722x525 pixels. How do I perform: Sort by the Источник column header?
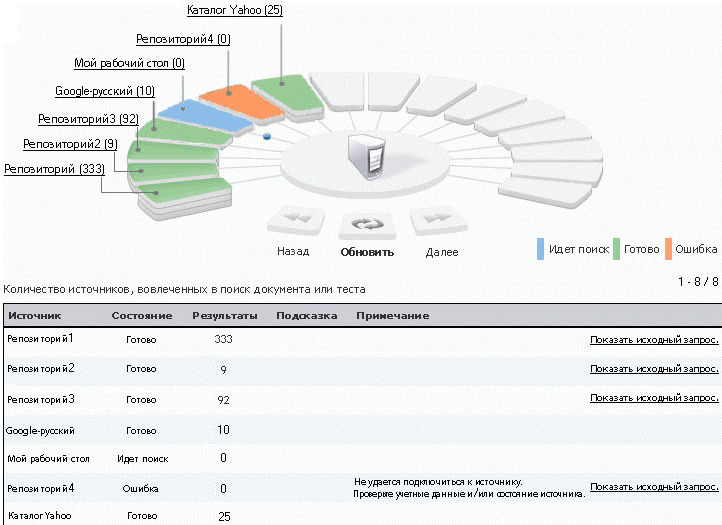[x=35, y=316]
